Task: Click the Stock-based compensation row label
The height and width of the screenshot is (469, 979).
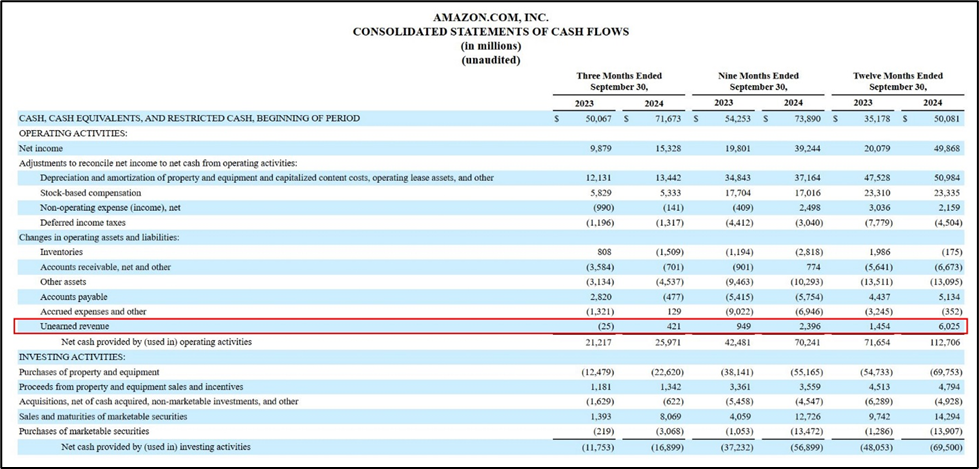Action: click(x=92, y=192)
